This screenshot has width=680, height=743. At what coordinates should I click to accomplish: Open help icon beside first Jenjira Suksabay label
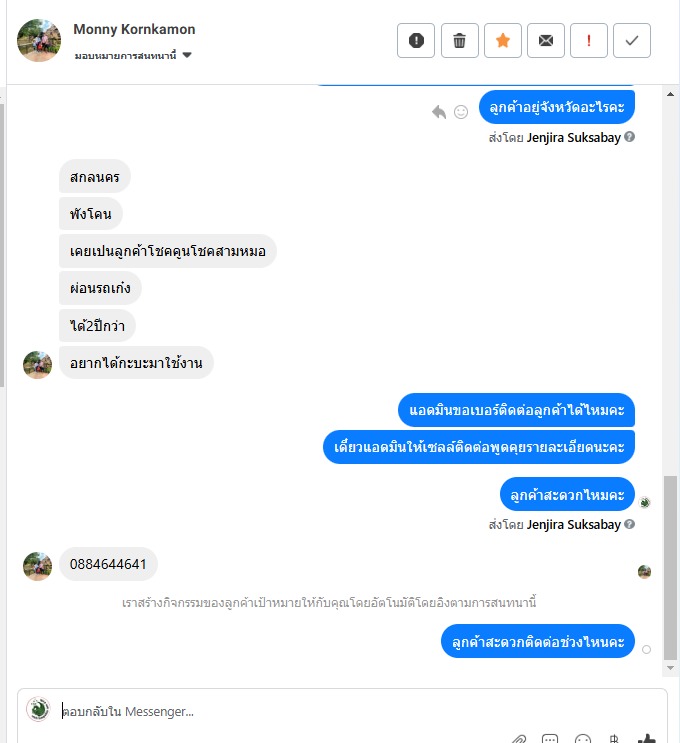(629, 137)
